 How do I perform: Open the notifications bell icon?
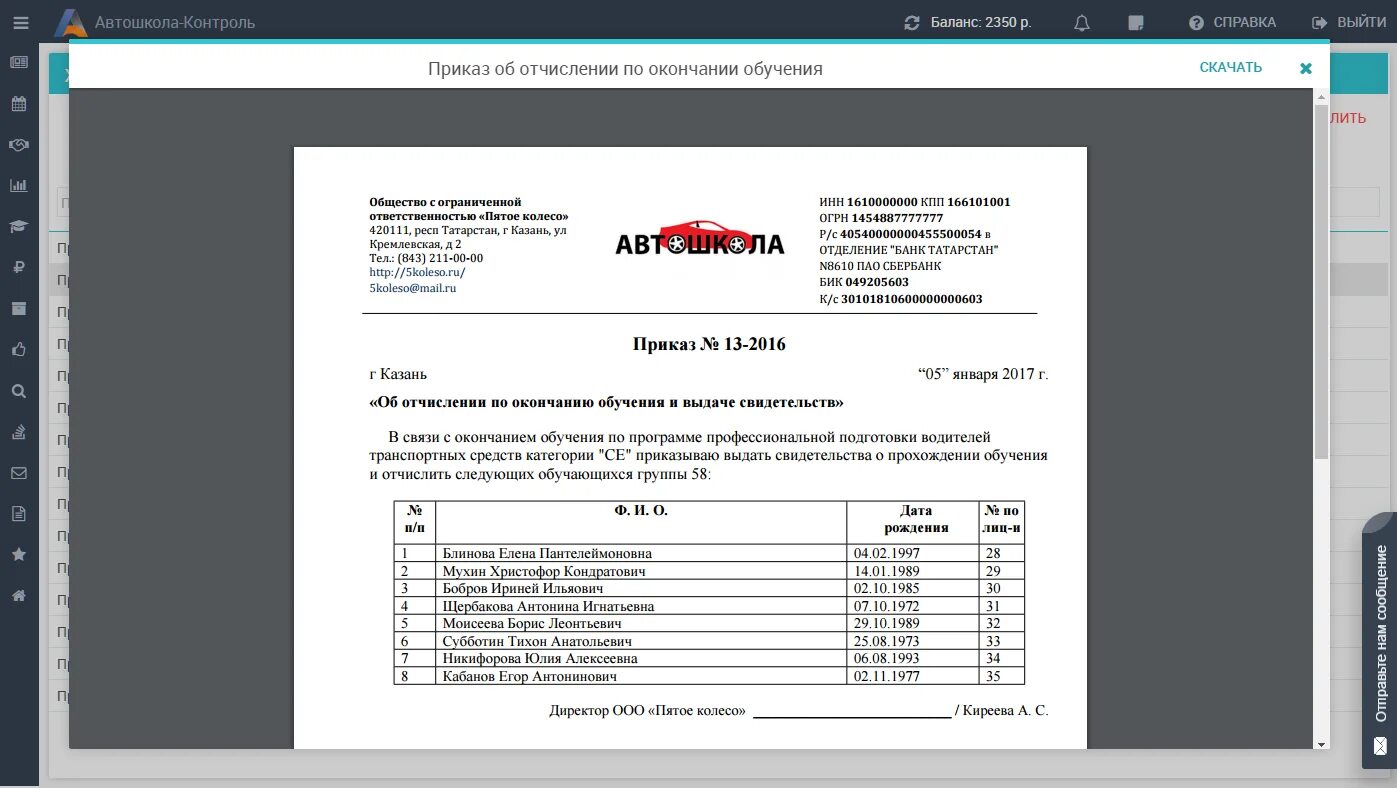[1081, 22]
